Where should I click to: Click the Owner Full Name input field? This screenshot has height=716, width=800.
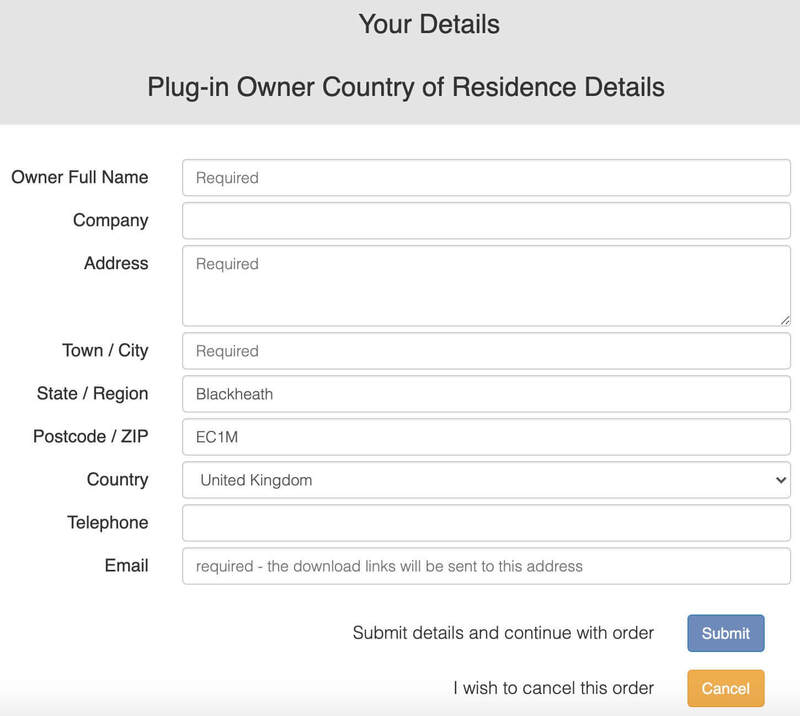click(x=486, y=178)
